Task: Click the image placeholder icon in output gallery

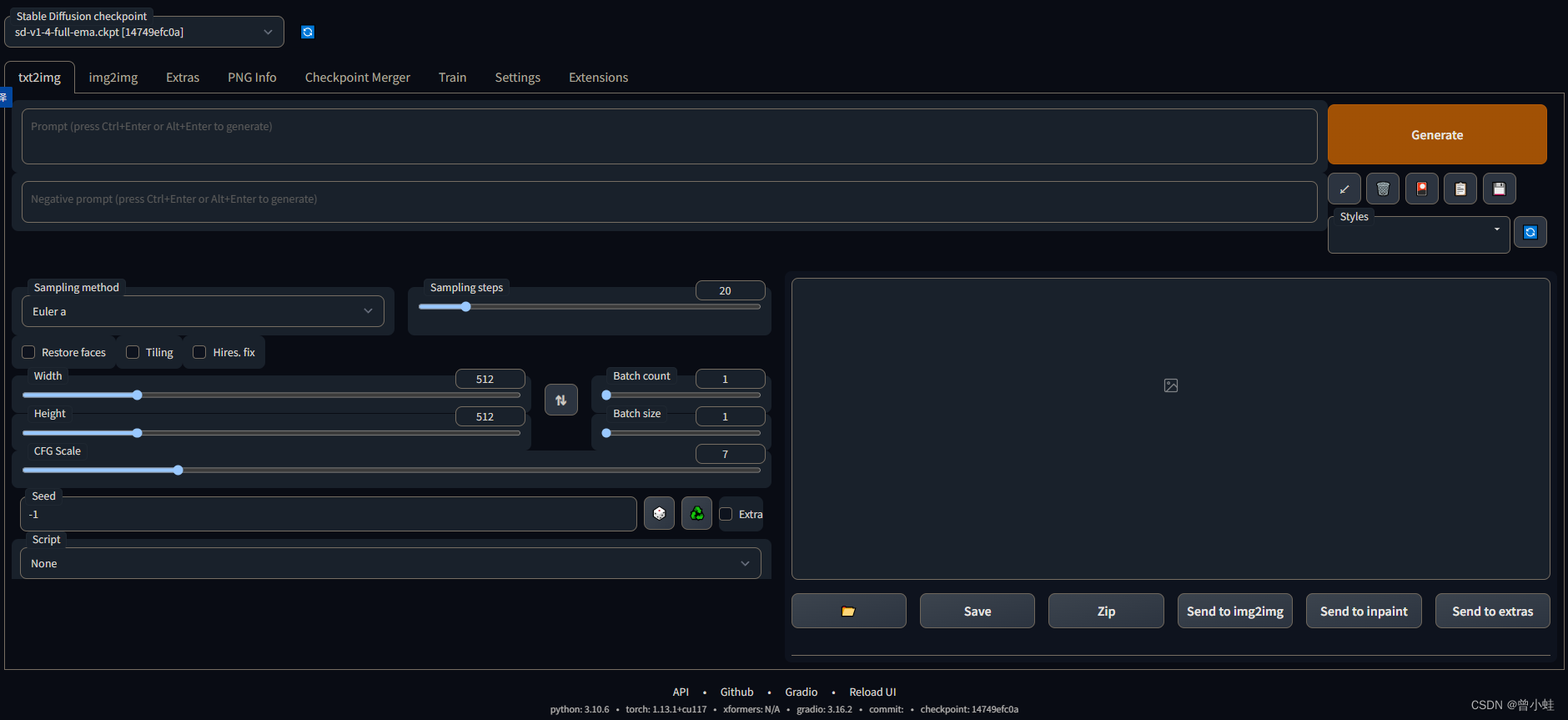Action: (x=1171, y=385)
